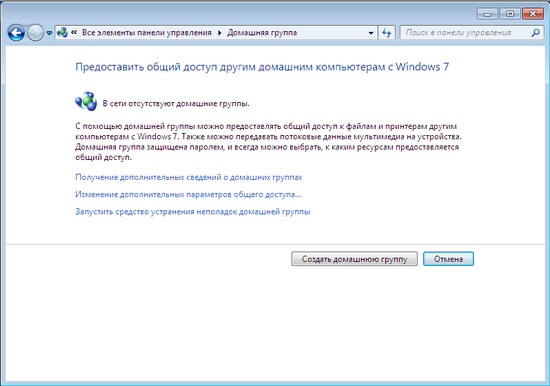Click the 'Создать домашнюю группу' button
This screenshot has height=386, width=550.
(354, 259)
